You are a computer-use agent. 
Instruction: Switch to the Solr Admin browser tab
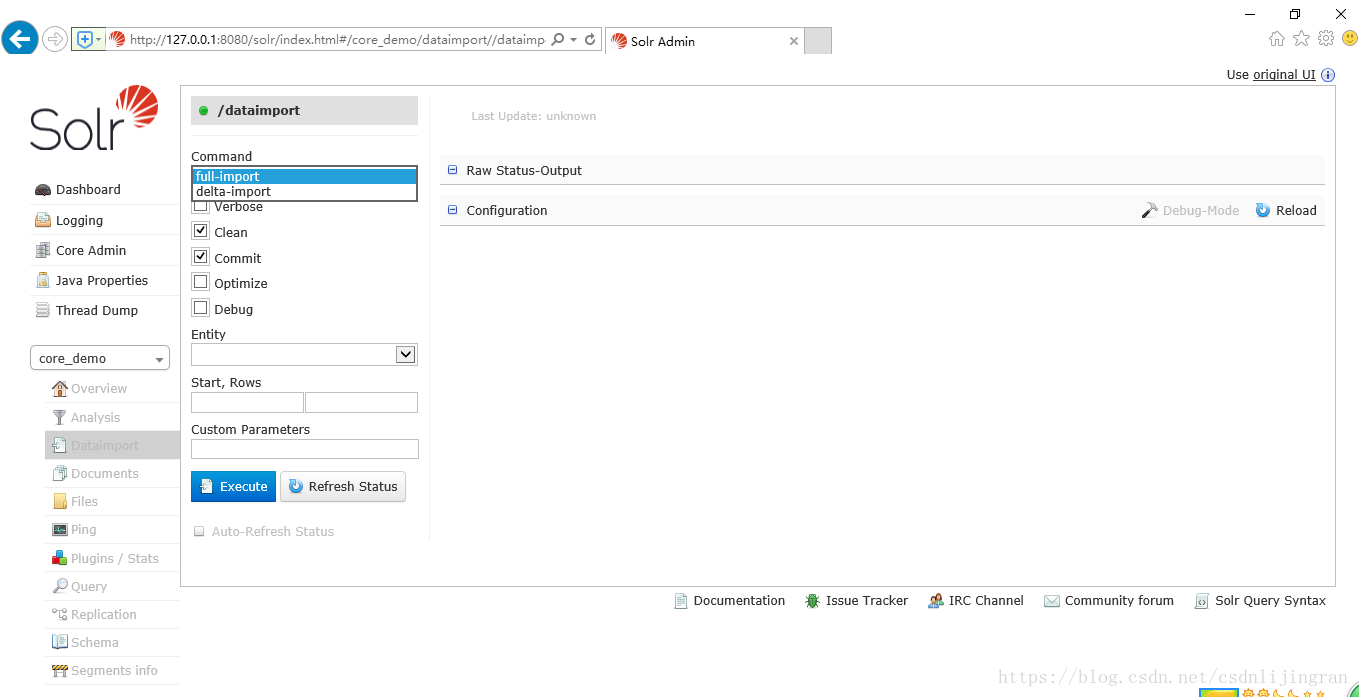point(704,41)
